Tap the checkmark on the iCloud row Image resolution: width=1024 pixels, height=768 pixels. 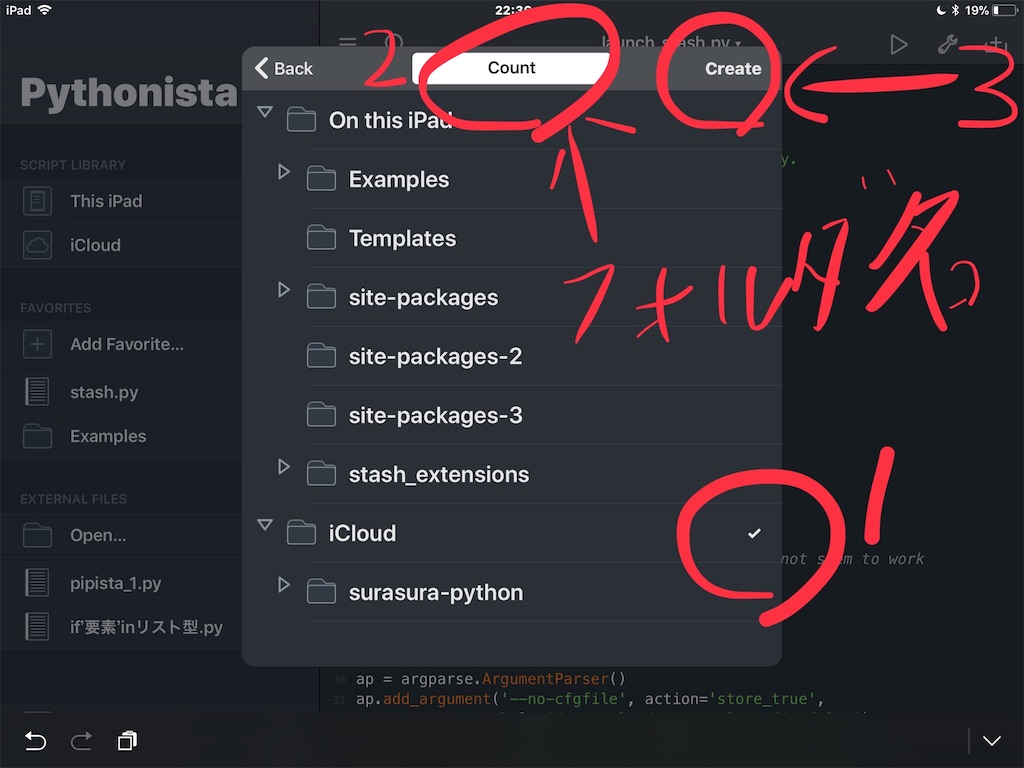tap(754, 534)
